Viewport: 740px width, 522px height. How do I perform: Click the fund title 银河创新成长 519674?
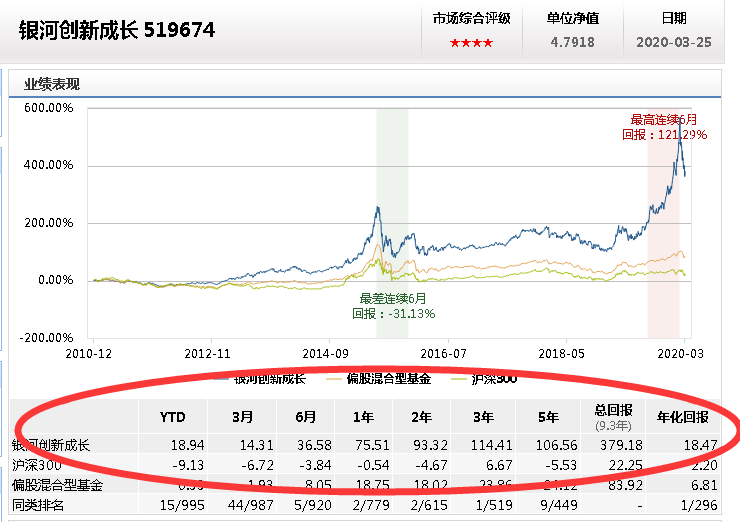117,30
